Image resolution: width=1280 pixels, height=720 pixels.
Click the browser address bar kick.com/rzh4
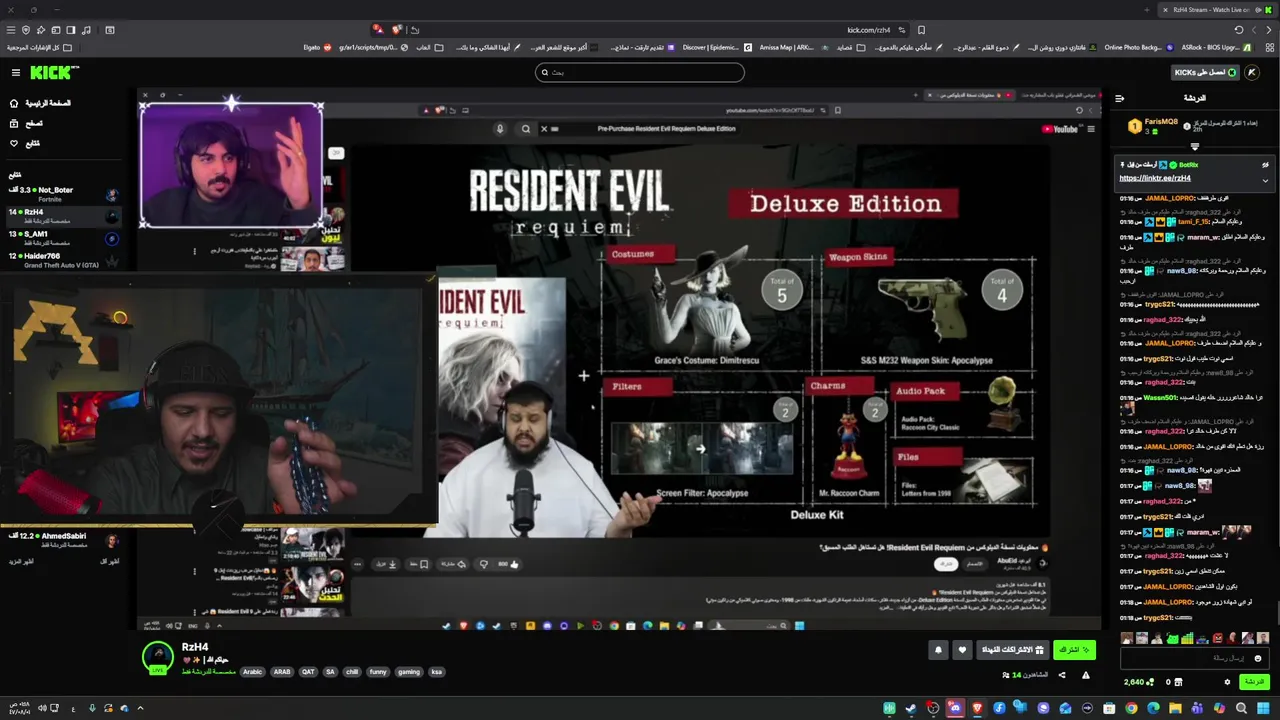point(868,30)
